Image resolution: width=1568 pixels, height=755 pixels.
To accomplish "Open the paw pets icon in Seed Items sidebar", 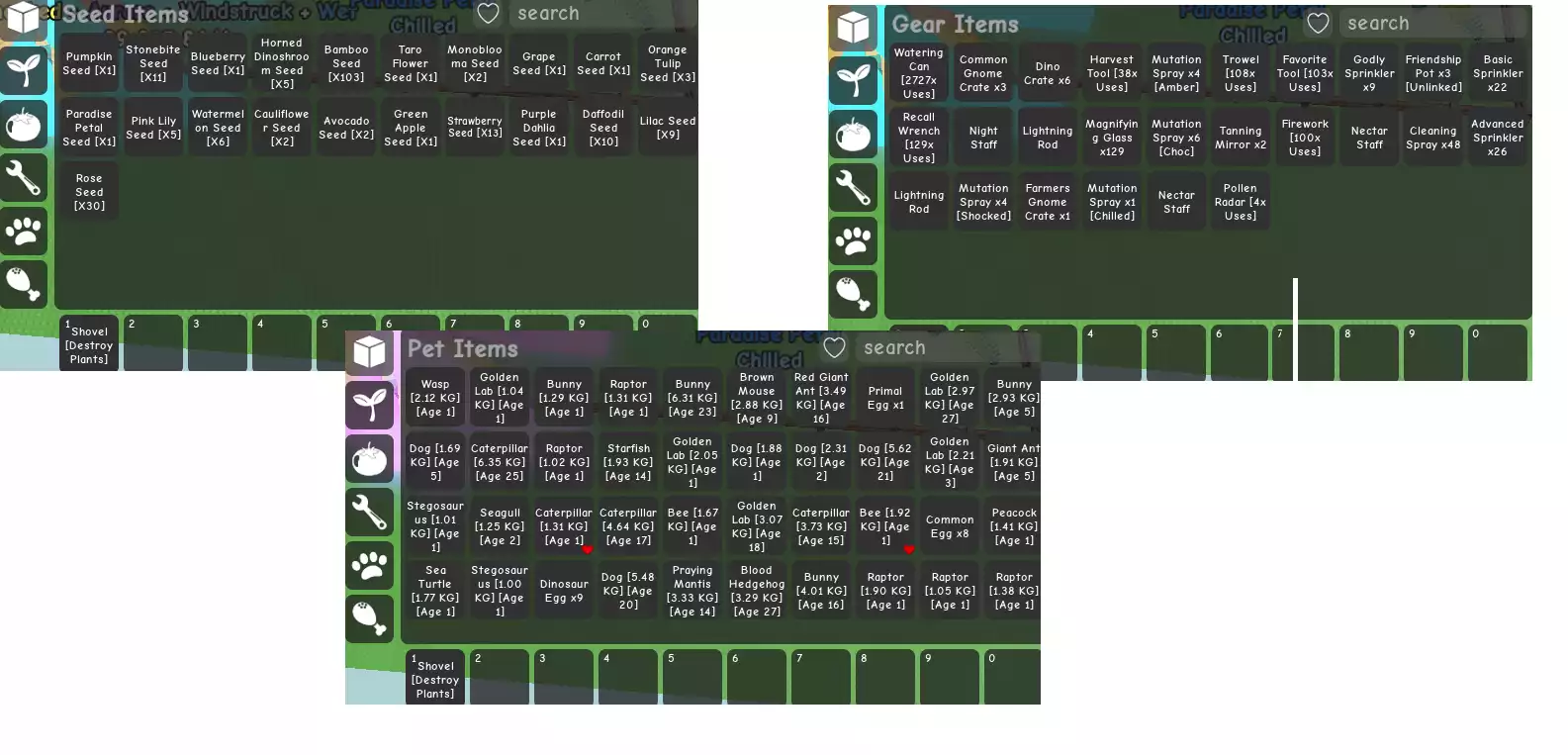I will 23,232.
